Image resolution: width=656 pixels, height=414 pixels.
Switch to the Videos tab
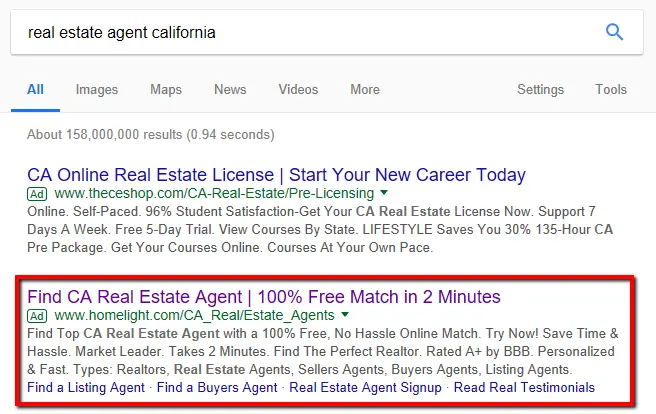(298, 90)
